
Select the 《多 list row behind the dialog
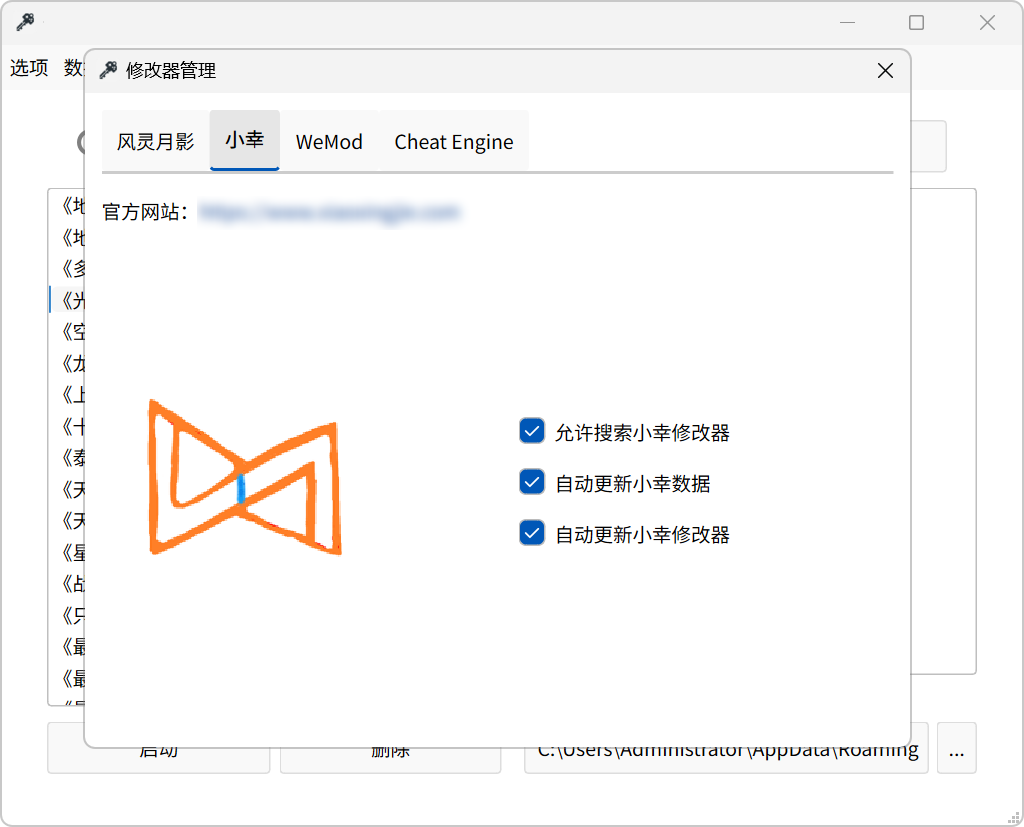point(67,268)
